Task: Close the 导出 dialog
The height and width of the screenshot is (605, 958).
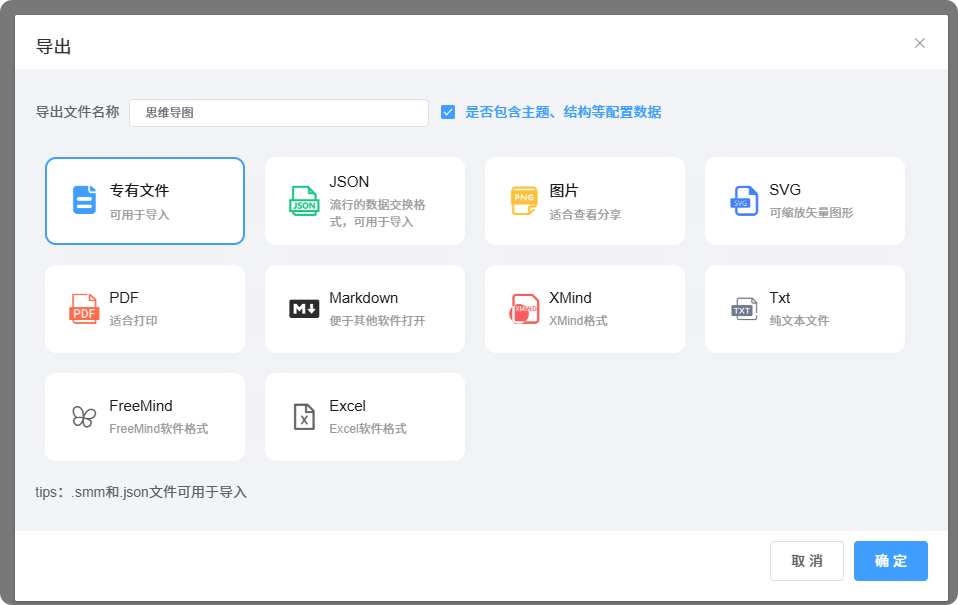Action: [x=919, y=43]
